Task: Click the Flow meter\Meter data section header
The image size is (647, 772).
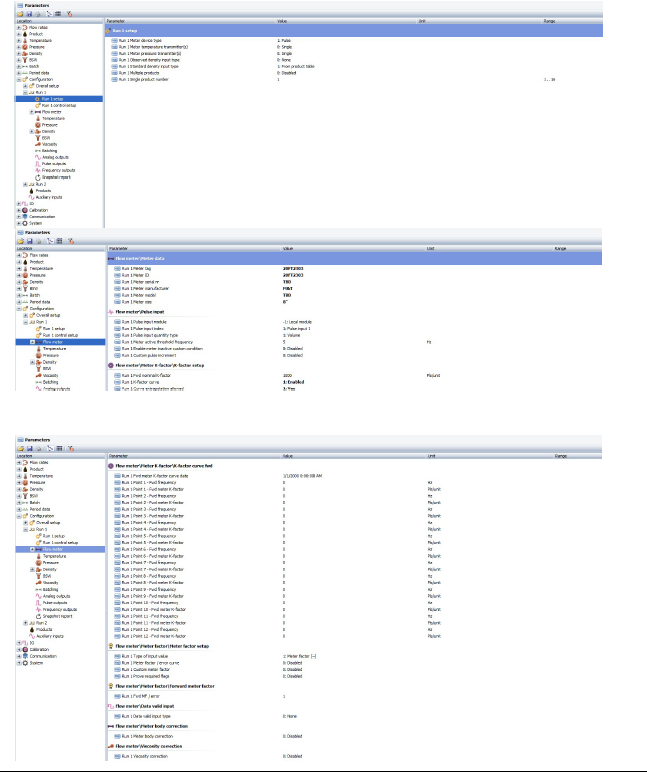Action: pyautogui.click(x=355, y=258)
